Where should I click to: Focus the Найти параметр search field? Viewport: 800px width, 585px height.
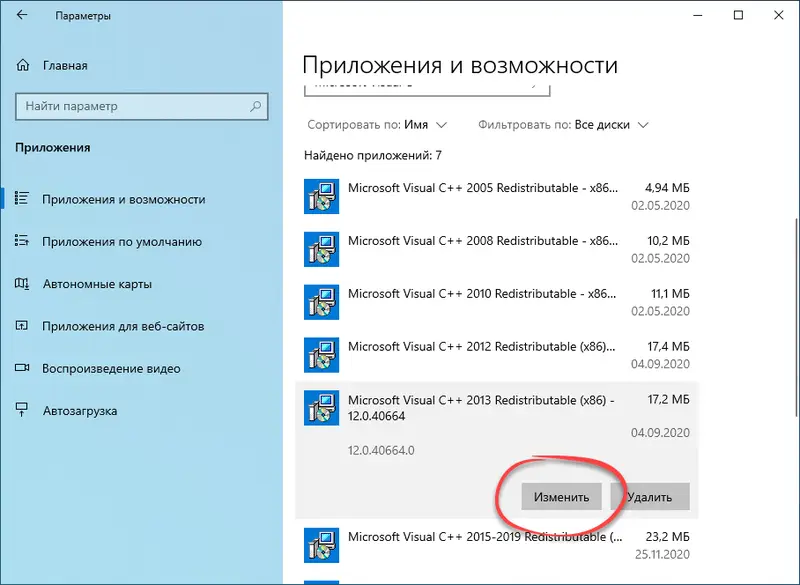pyautogui.click(x=142, y=106)
